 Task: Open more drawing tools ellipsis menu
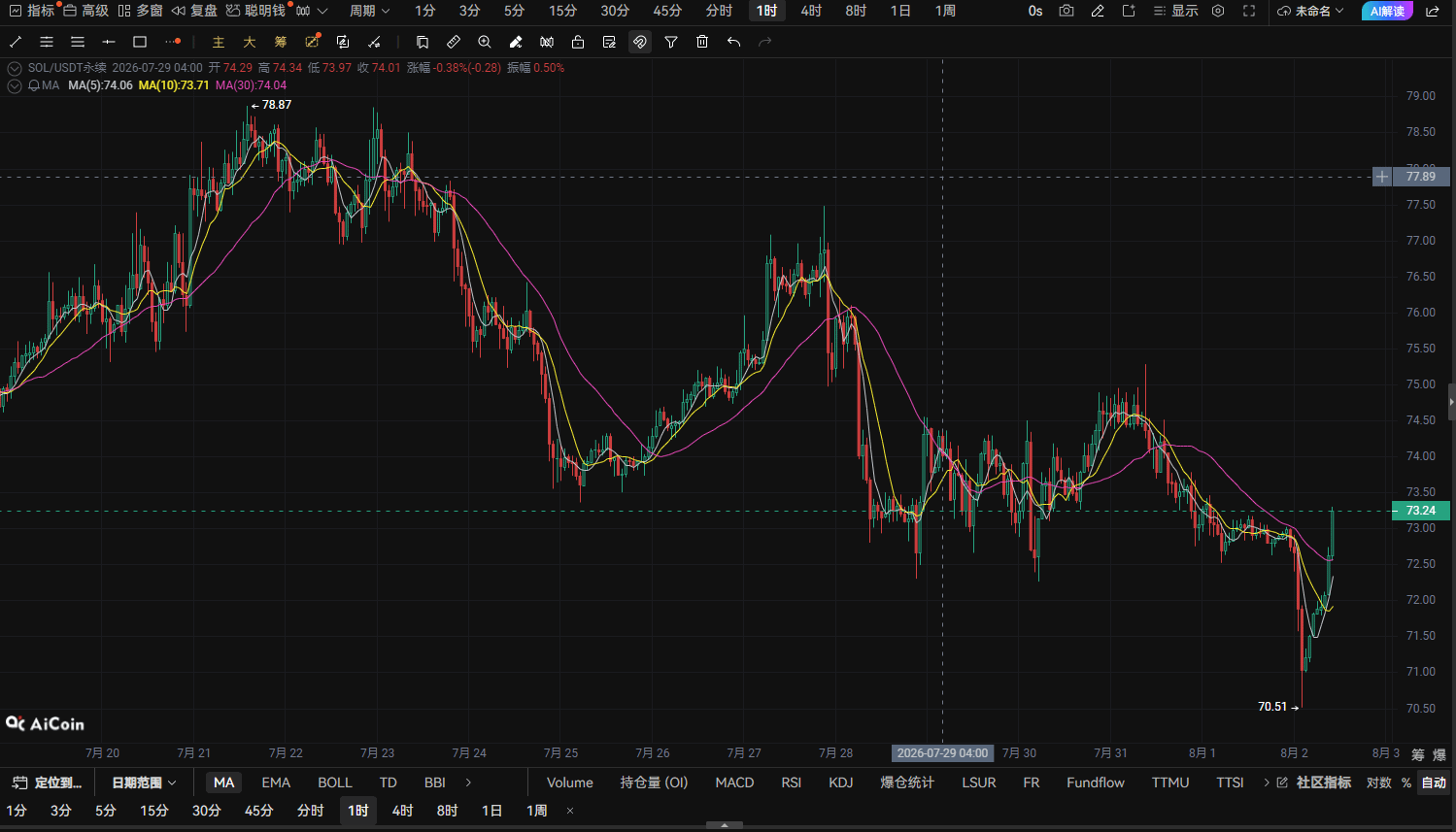(172, 42)
